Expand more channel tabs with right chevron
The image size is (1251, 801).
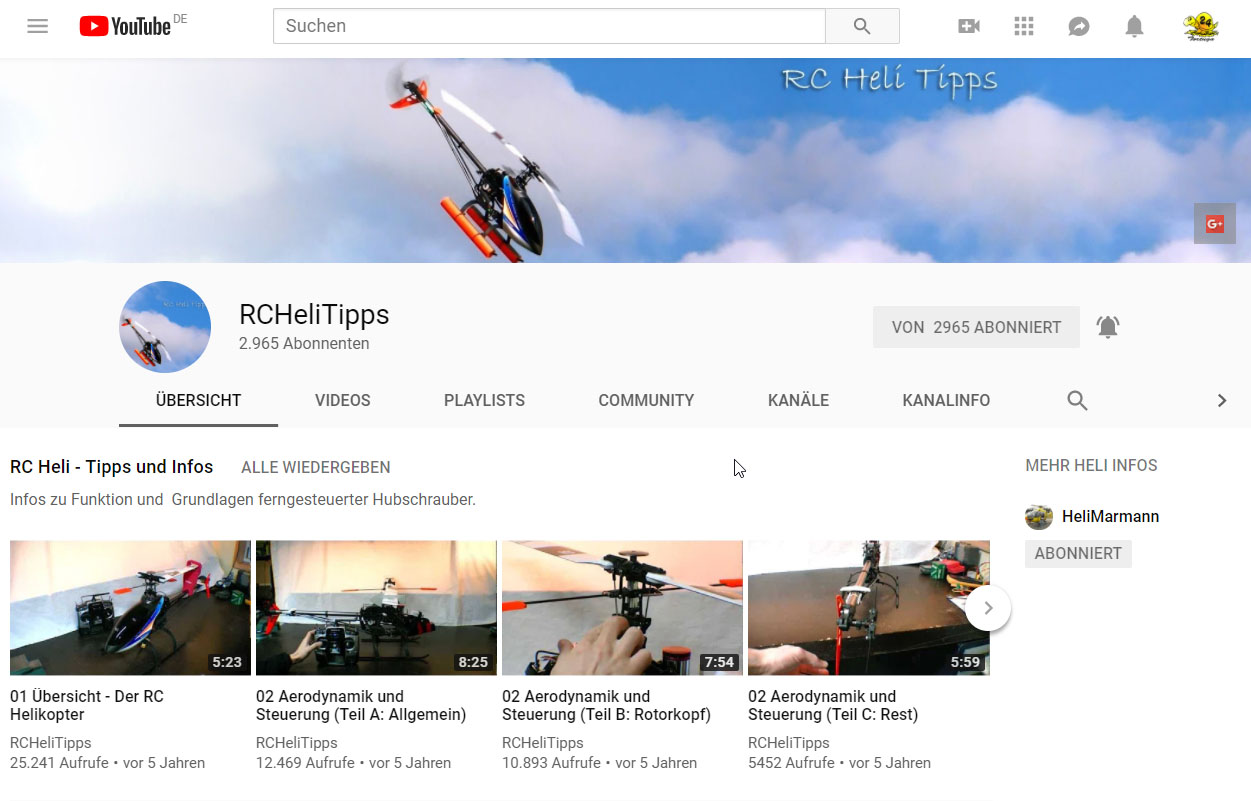(x=1221, y=401)
